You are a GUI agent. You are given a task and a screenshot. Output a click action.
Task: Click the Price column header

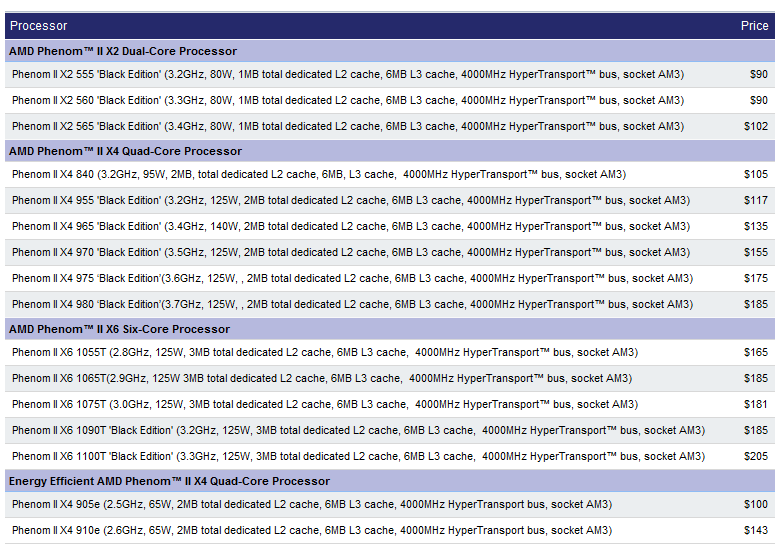pyautogui.click(x=754, y=26)
